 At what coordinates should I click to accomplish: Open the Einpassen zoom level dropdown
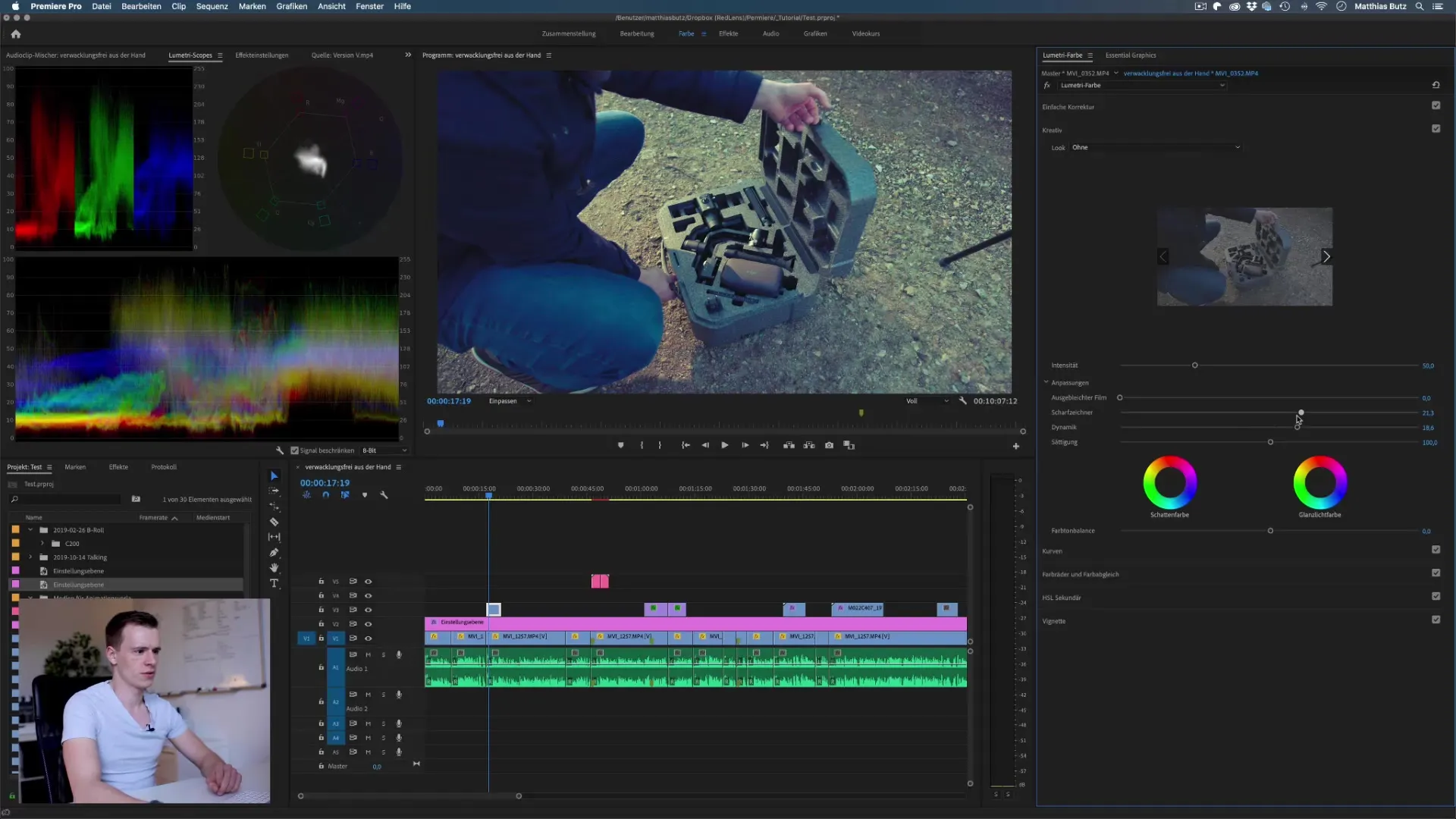(x=510, y=401)
